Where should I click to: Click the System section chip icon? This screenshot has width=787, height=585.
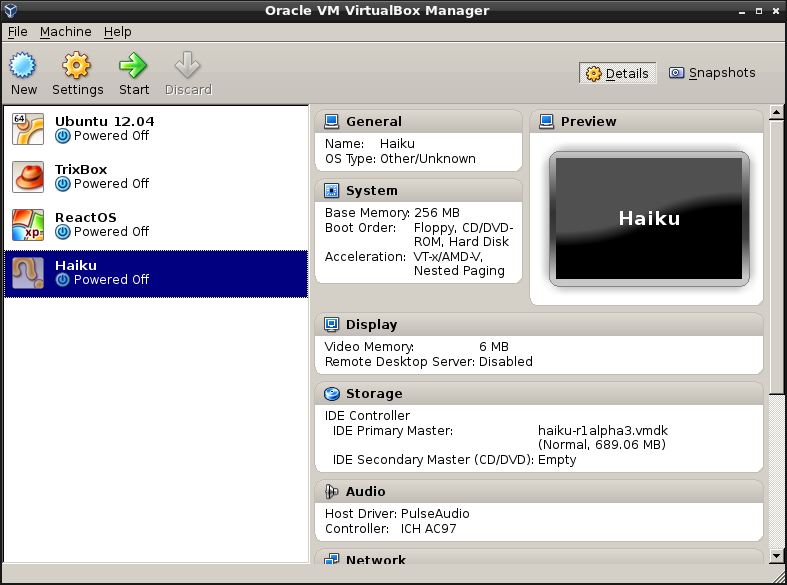pos(331,191)
